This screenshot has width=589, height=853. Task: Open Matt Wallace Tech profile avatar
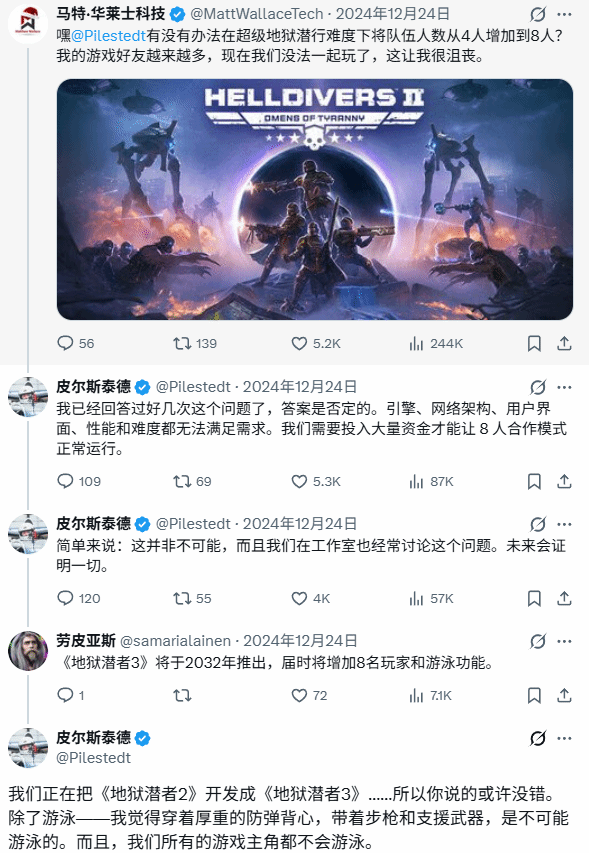pos(28,23)
